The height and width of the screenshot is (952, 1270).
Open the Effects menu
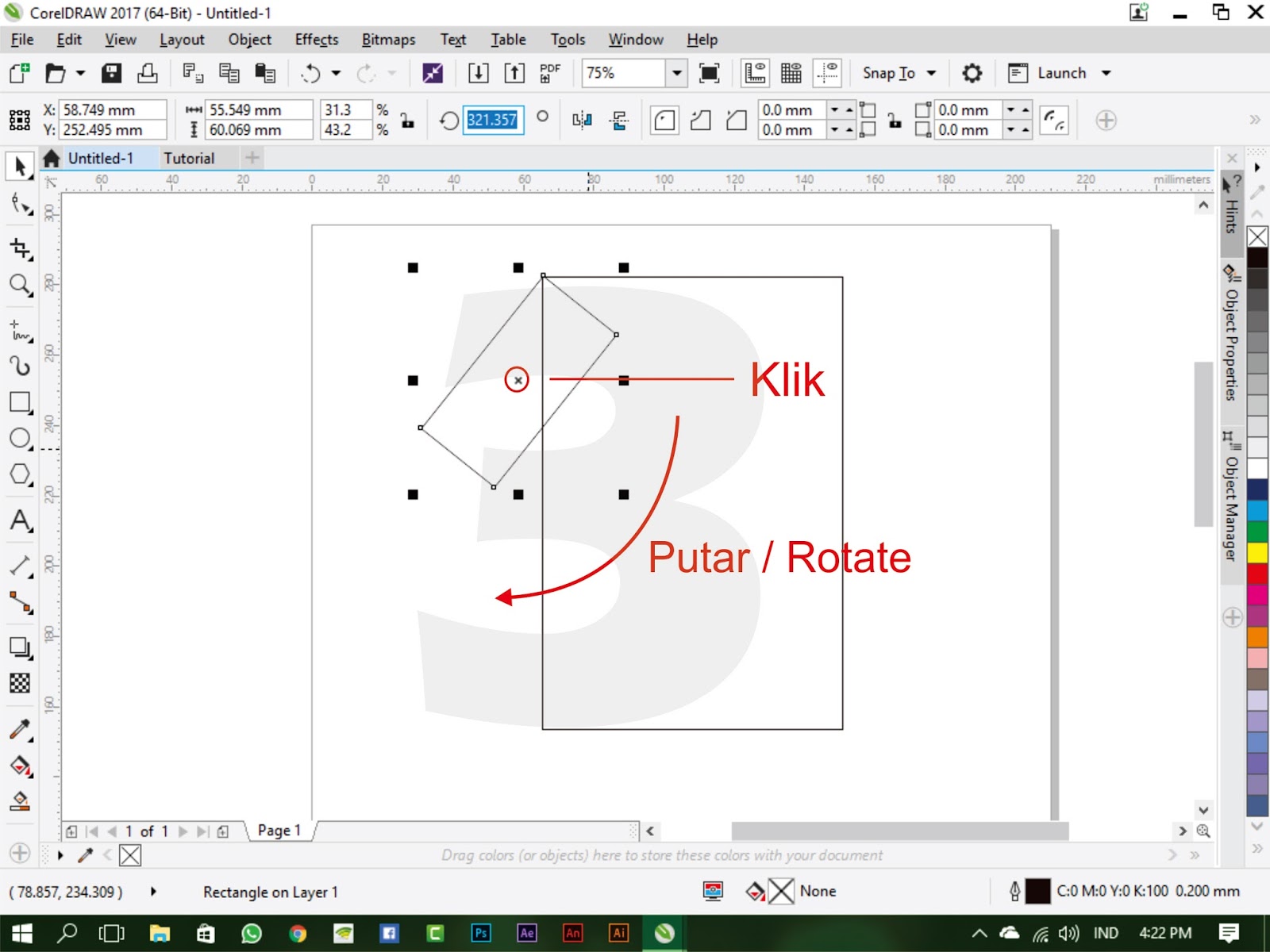point(317,40)
